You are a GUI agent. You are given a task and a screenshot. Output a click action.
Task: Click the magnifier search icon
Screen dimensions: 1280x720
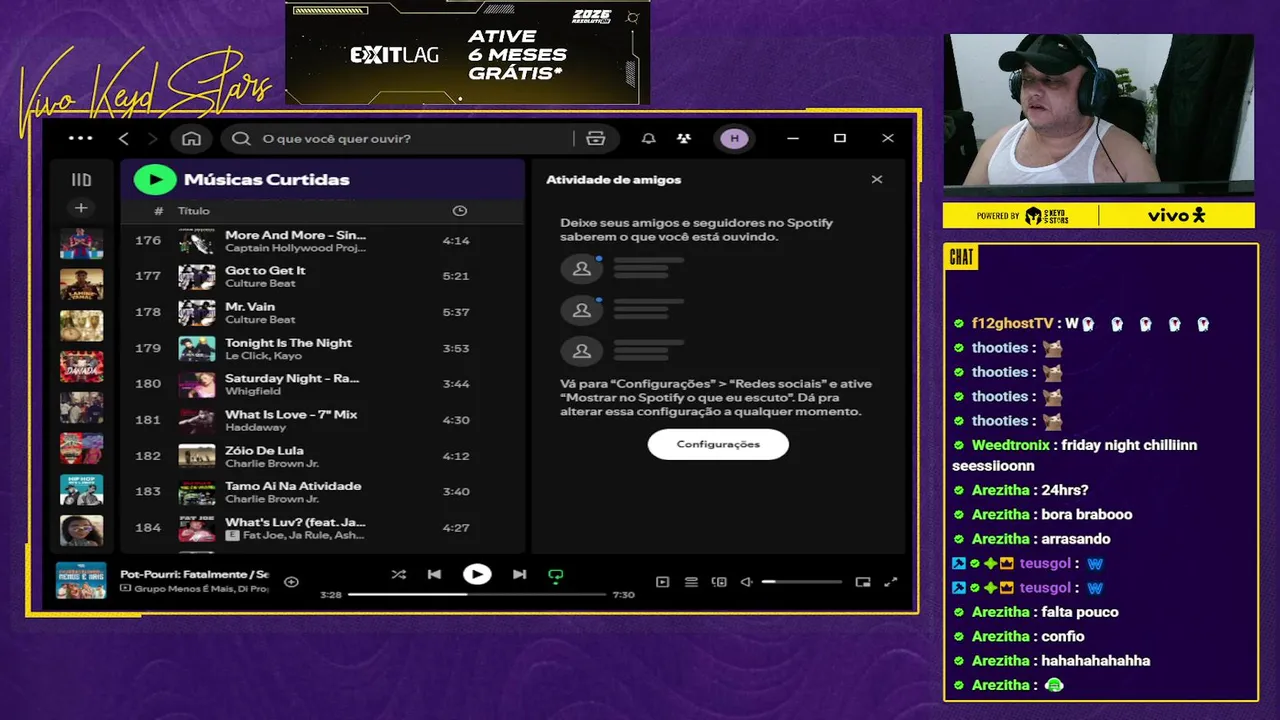coord(241,138)
